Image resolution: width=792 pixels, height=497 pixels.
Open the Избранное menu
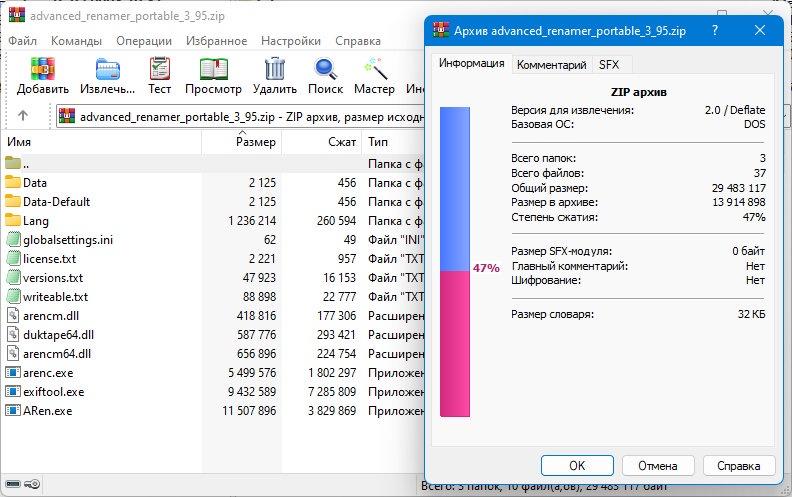216,41
